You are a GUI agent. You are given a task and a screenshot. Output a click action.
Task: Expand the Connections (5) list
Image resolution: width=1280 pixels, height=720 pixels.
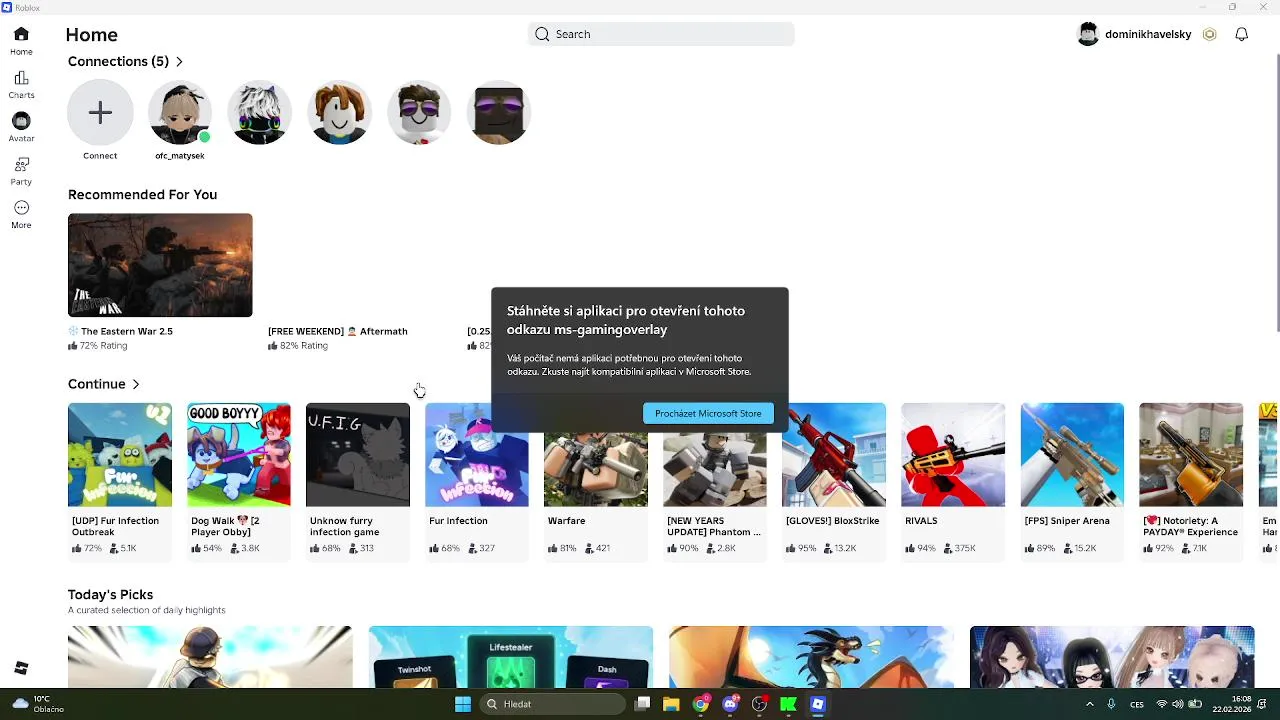[126, 61]
